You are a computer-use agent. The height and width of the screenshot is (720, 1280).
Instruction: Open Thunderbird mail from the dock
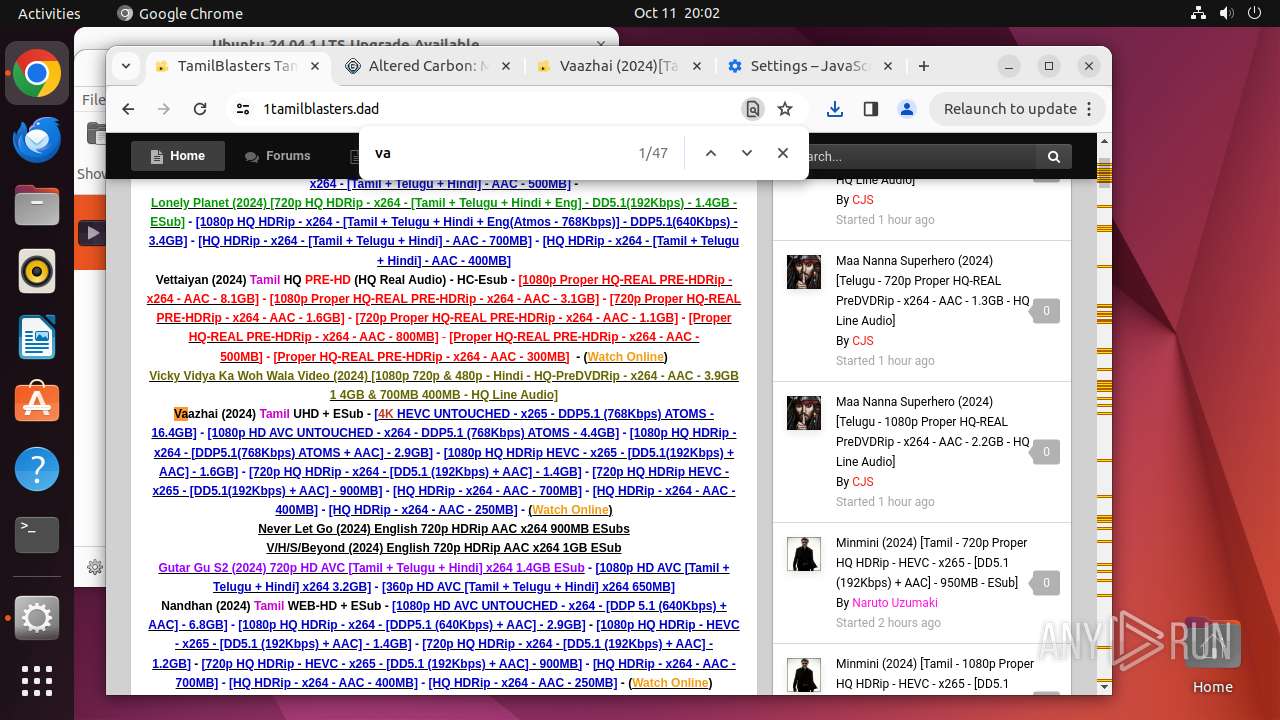[x=37, y=140]
